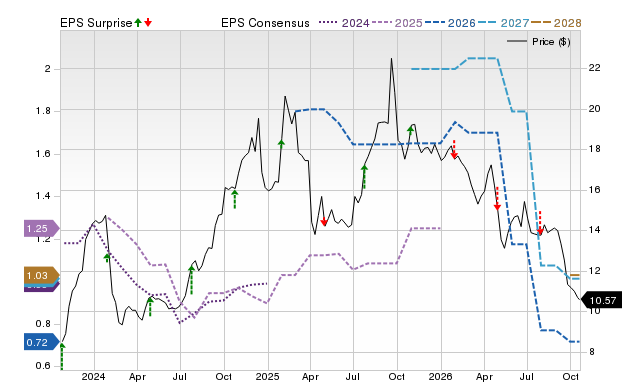This screenshot has width=640, height=382.
Task: Click the Oct label just before 2026
Action: tap(397, 376)
